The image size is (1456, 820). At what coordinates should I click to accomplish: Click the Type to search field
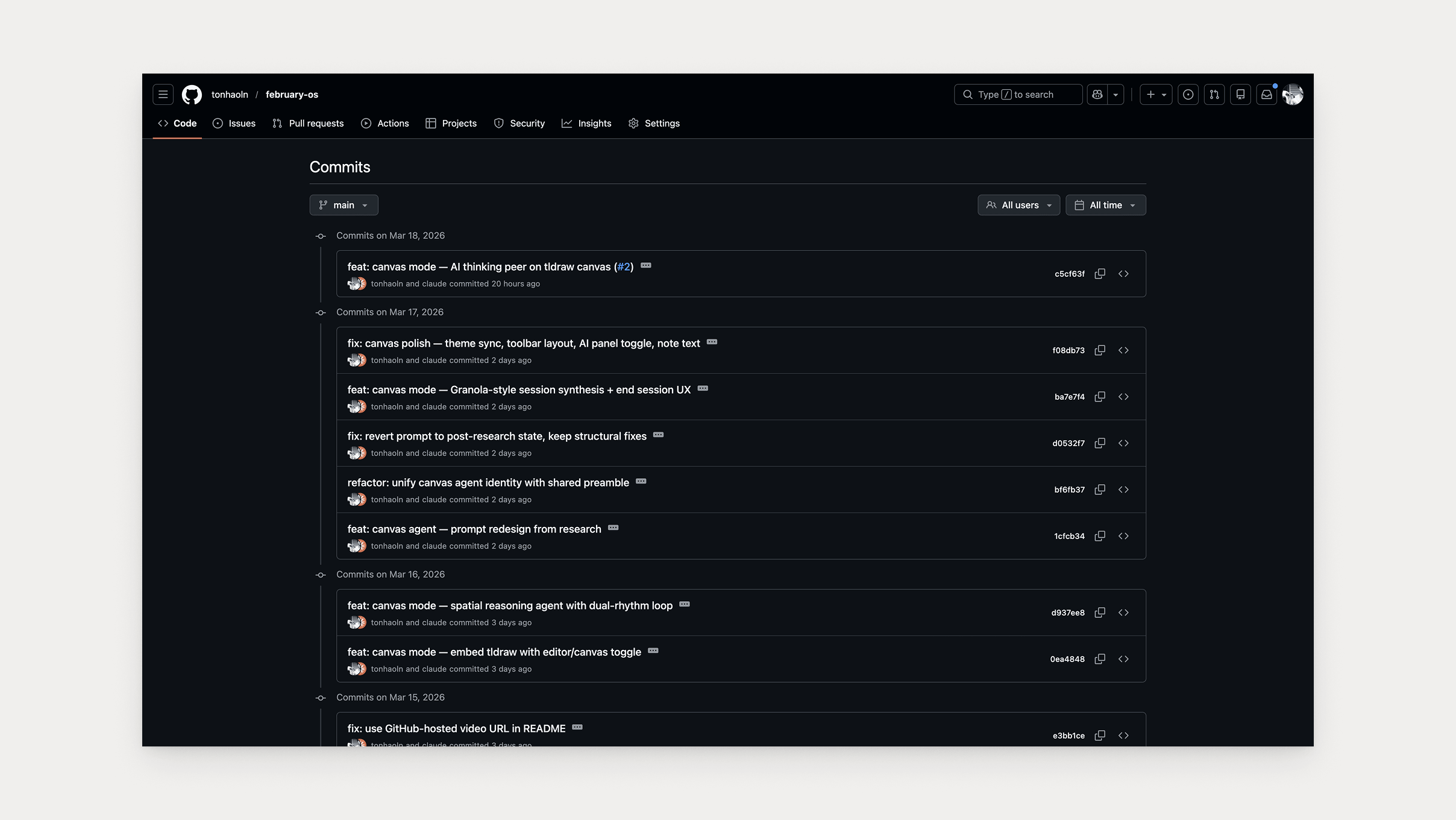tap(1017, 94)
